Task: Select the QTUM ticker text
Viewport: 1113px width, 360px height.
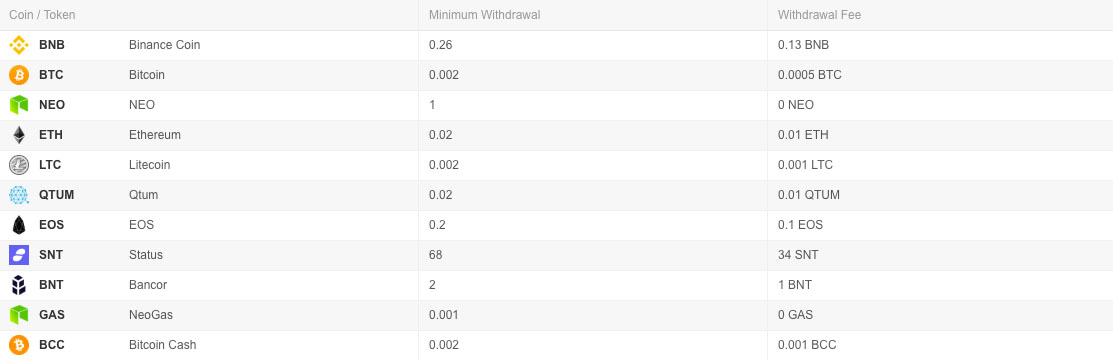Action: 57,195
